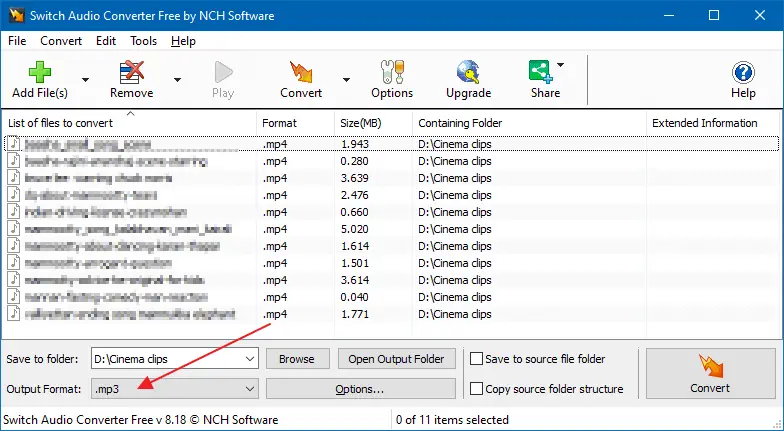This screenshot has width=784, height=431.
Task: Select file icon in the 1.943 MB row
Action: point(14,144)
